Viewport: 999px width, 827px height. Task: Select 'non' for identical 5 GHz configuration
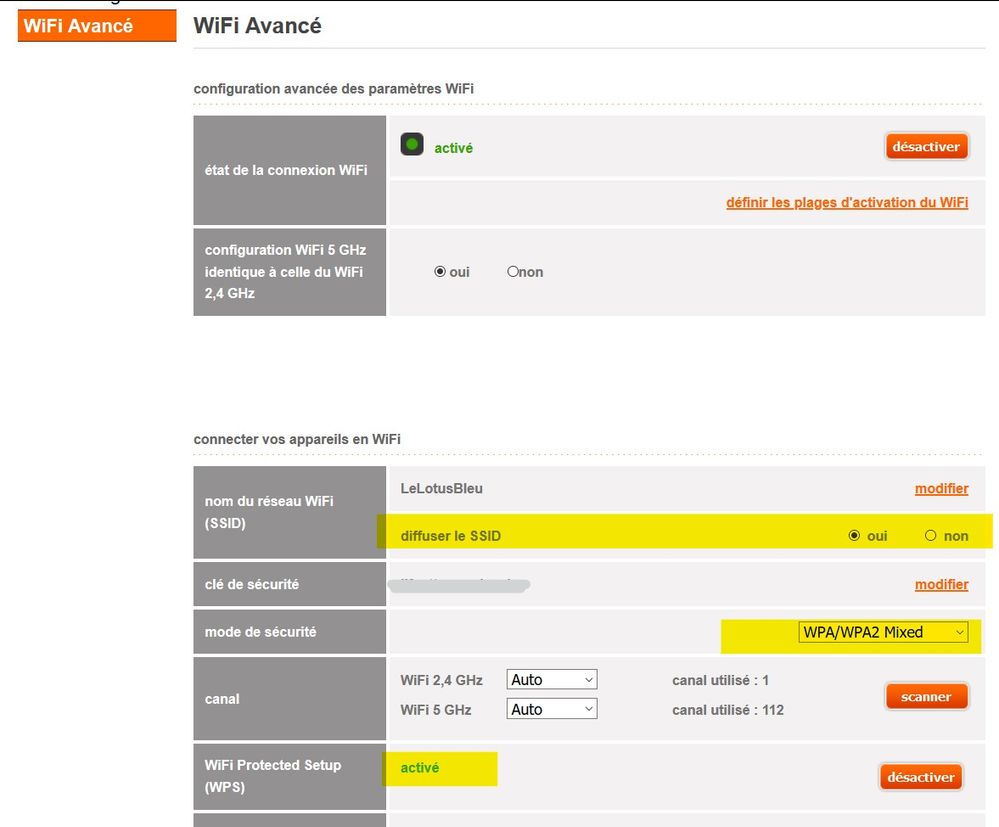(x=511, y=271)
